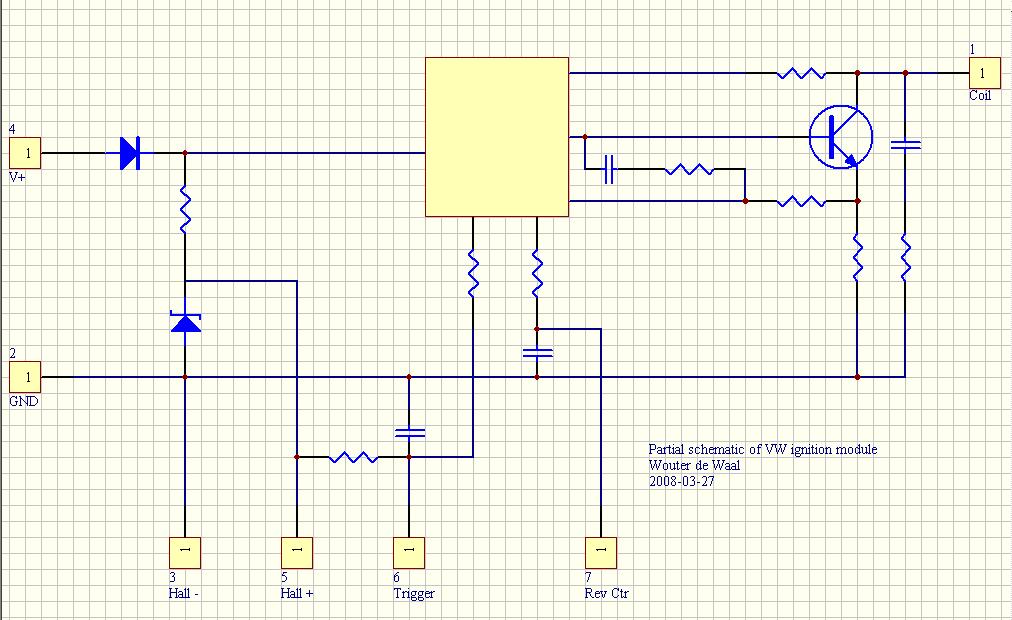
Task: Select the Rev Ctr connector pad
Action: point(601,552)
